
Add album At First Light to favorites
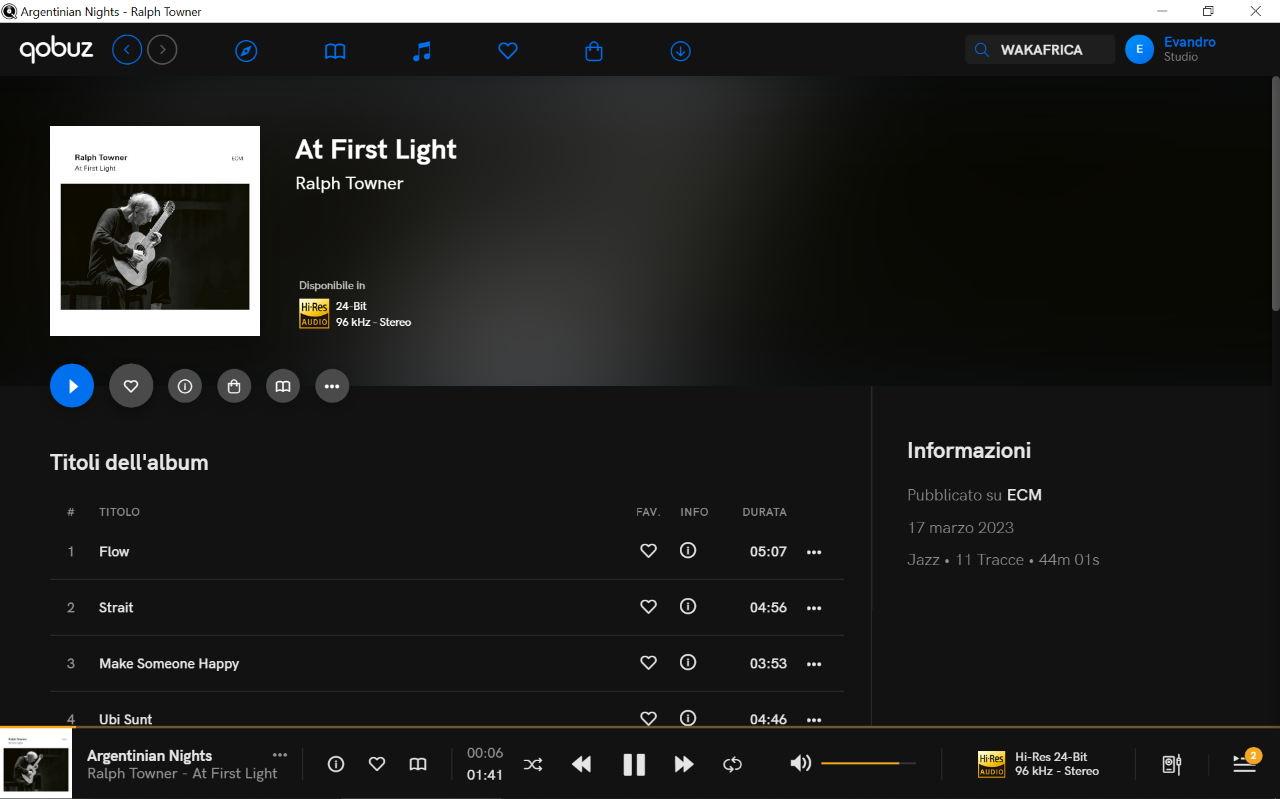coord(131,386)
